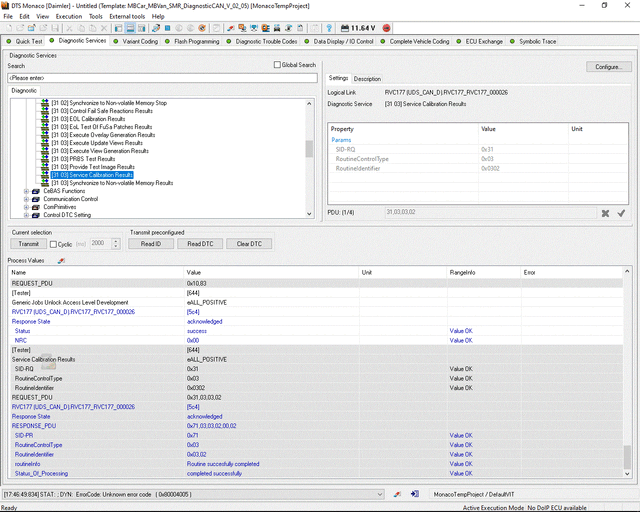Image resolution: width=640 pixels, height=512 pixels.
Task: Click the red connector plug toolbar icon
Action: (231, 28)
